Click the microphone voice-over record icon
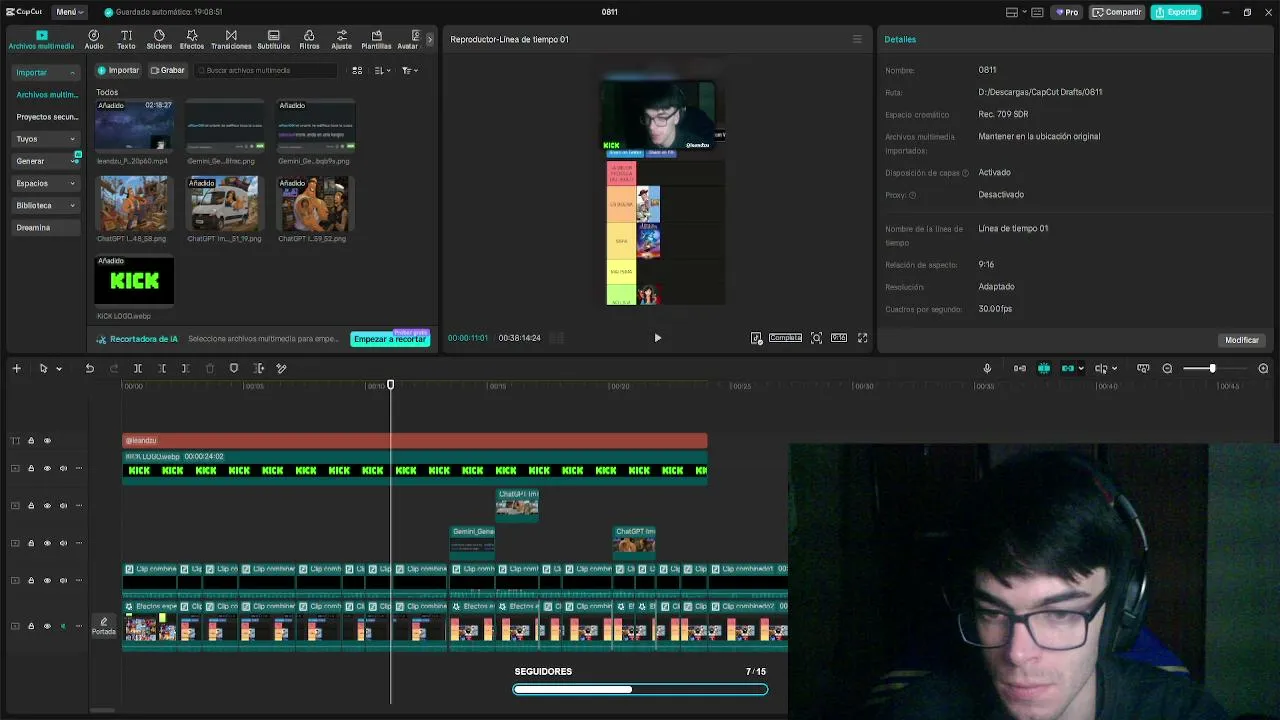The width and height of the screenshot is (1280, 720). pyautogui.click(x=987, y=369)
